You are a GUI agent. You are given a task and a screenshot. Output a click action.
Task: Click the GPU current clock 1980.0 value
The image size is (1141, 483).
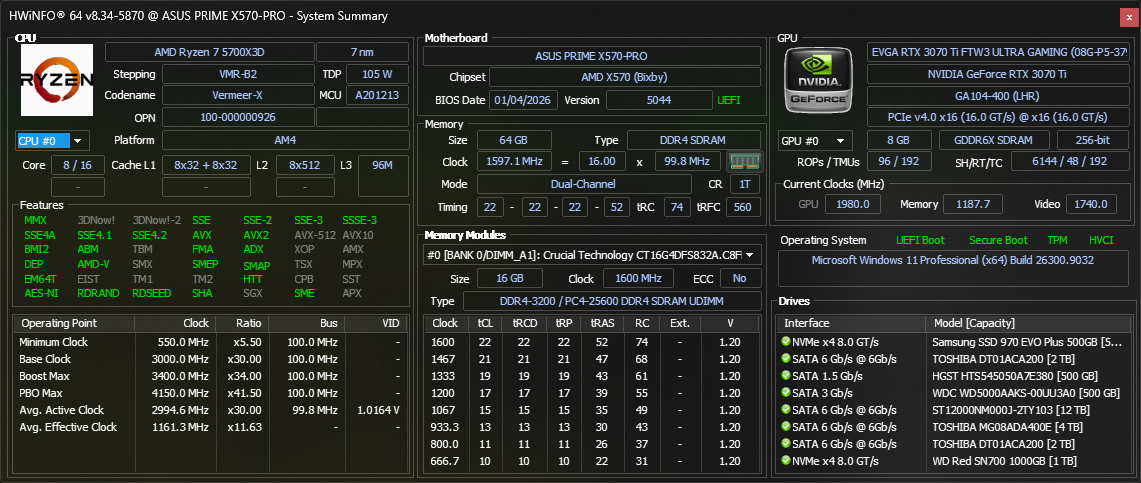tap(852, 204)
